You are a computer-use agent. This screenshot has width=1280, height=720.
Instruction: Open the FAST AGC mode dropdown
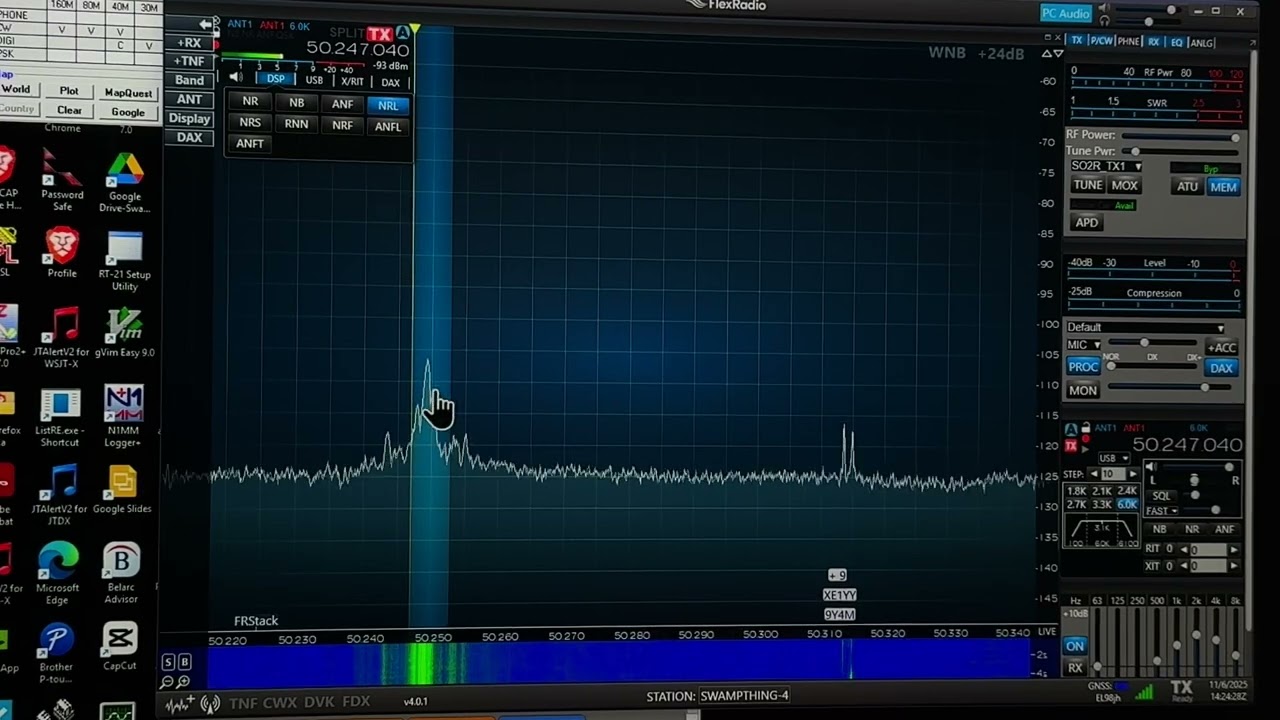(1162, 511)
